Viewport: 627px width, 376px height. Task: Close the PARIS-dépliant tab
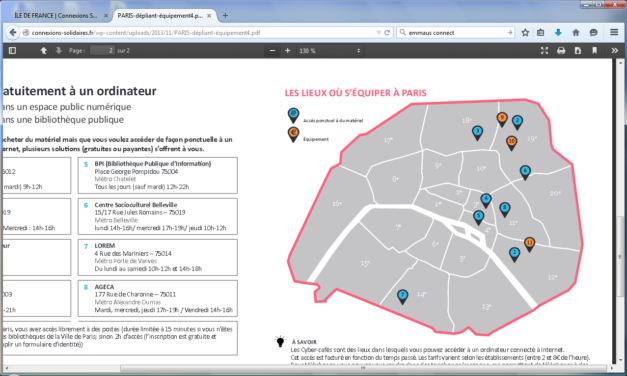209,16
